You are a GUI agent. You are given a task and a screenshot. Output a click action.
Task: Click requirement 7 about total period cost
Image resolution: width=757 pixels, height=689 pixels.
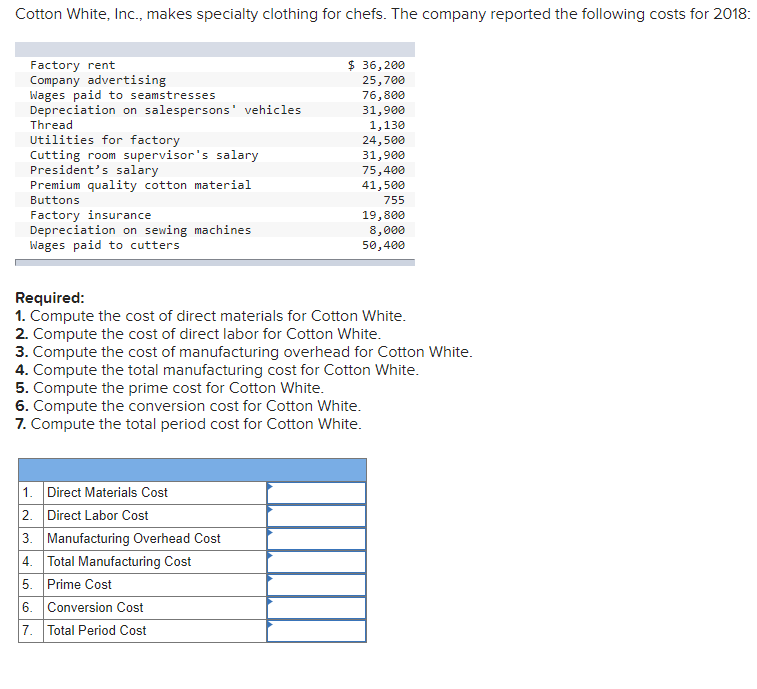pyautogui.click(x=188, y=424)
